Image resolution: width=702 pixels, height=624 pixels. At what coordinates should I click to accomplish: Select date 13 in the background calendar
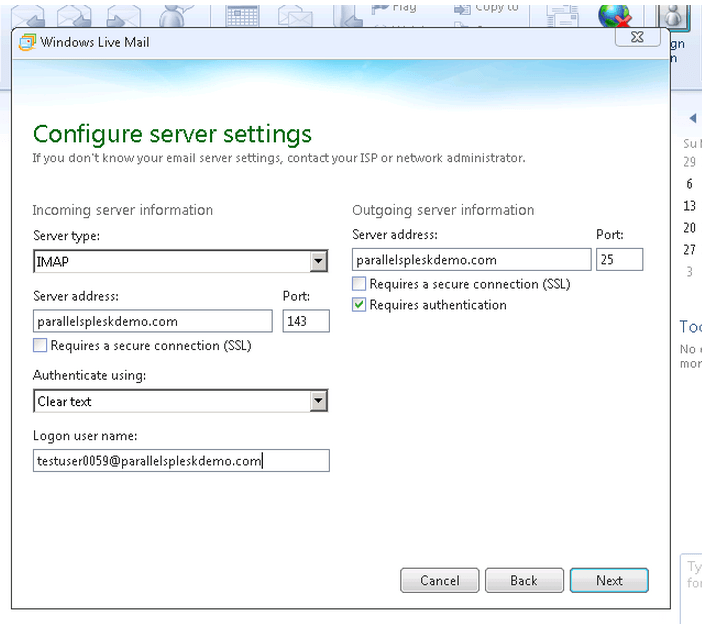[689, 206]
